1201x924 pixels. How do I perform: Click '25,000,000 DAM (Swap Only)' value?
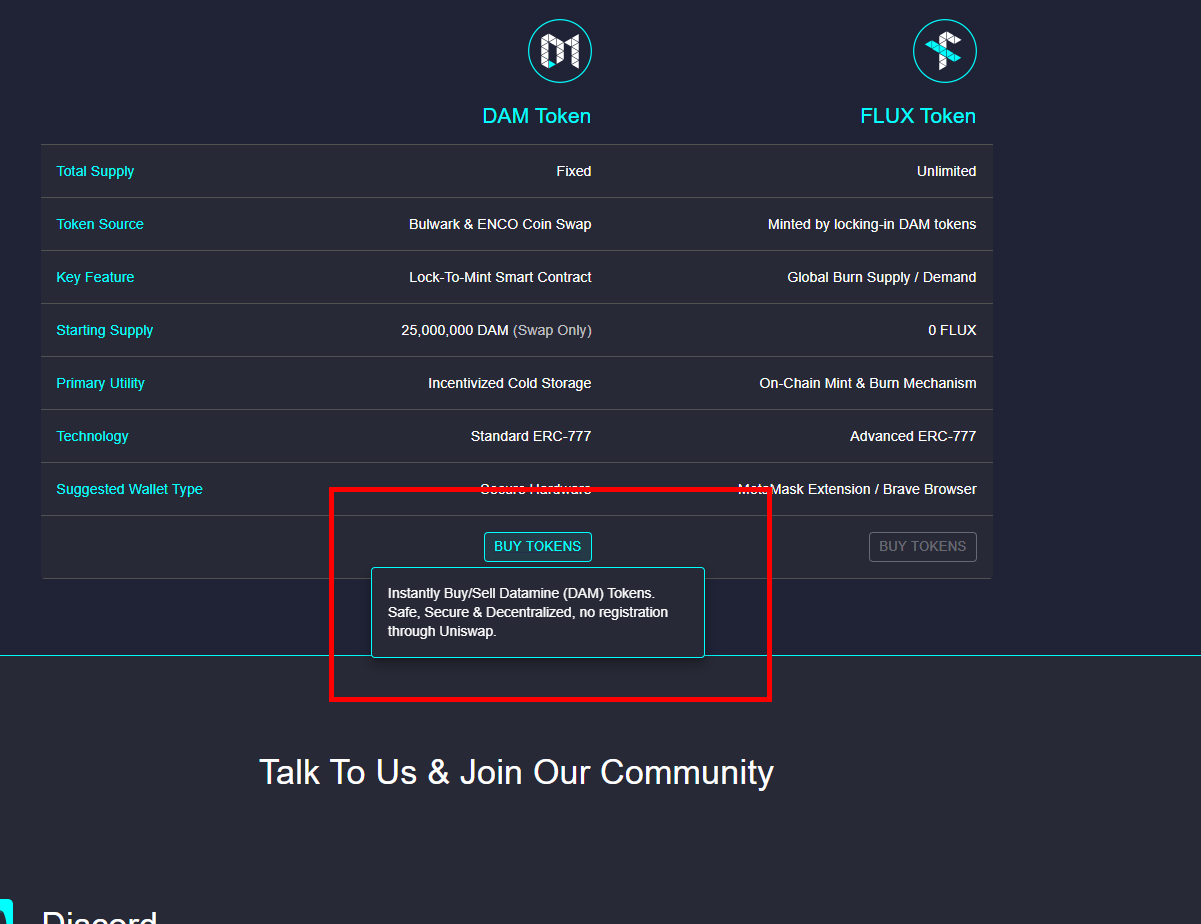[x=496, y=330]
